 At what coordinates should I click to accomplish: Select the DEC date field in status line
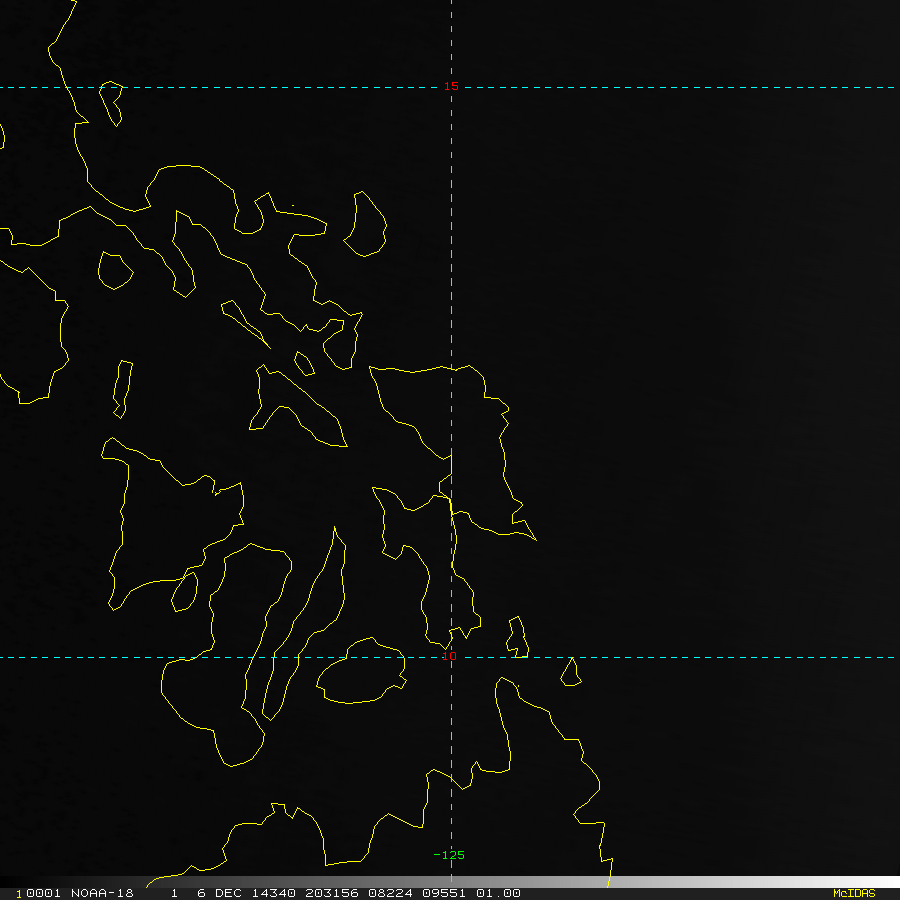228,893
